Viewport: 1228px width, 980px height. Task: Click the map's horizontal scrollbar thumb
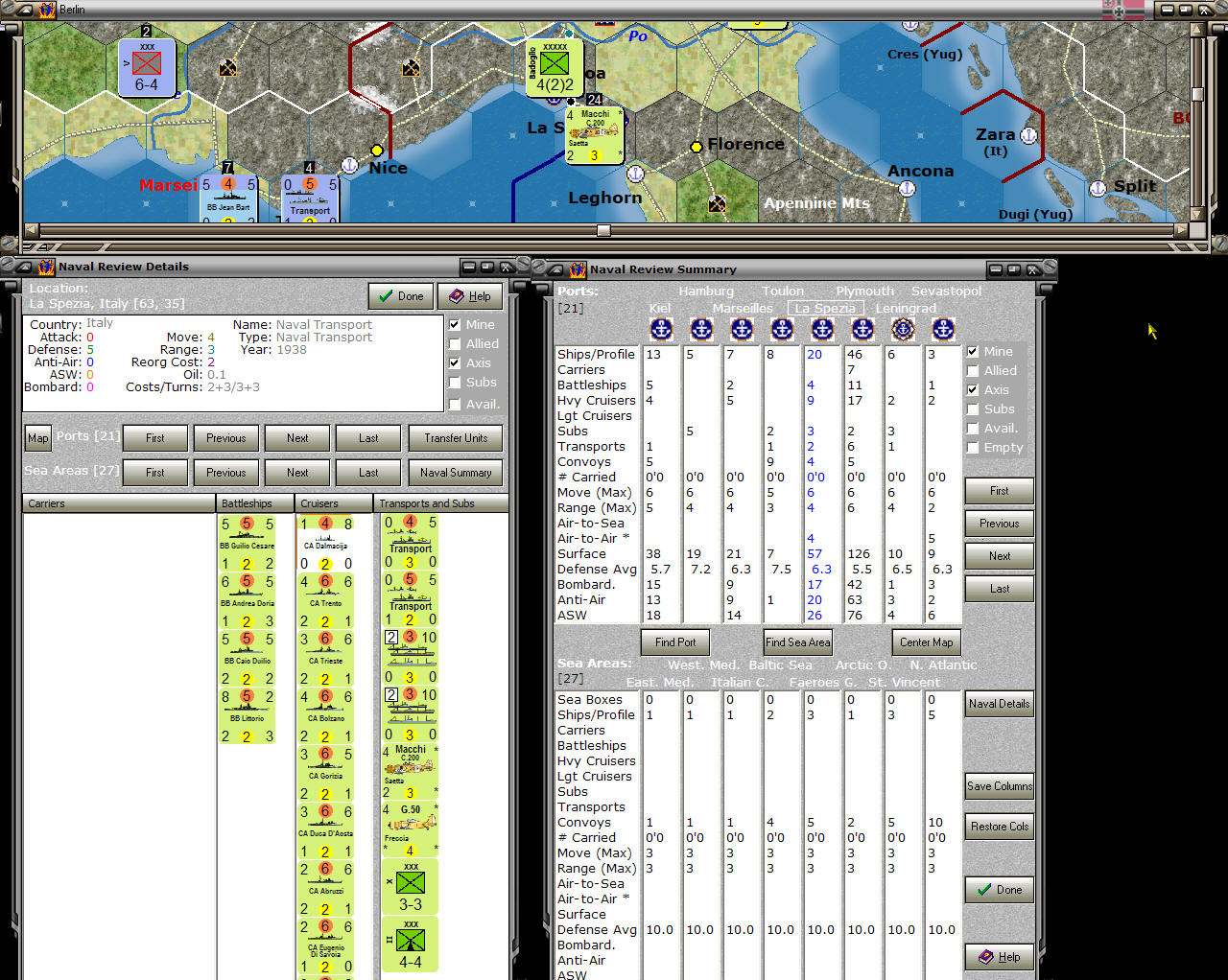(603, 230)
